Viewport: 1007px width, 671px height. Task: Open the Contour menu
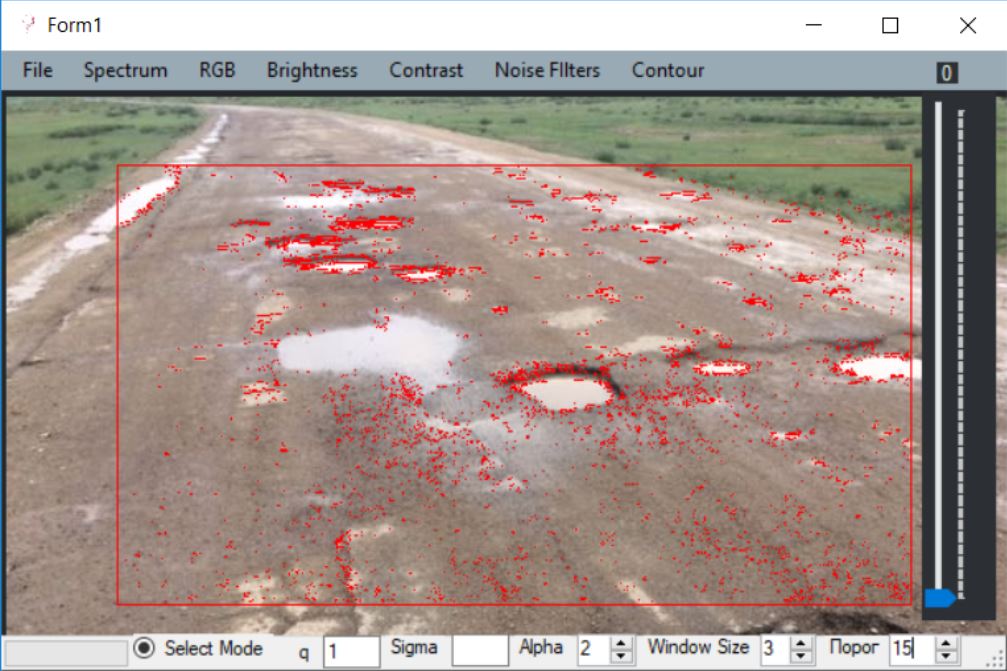tap(668, 70)
